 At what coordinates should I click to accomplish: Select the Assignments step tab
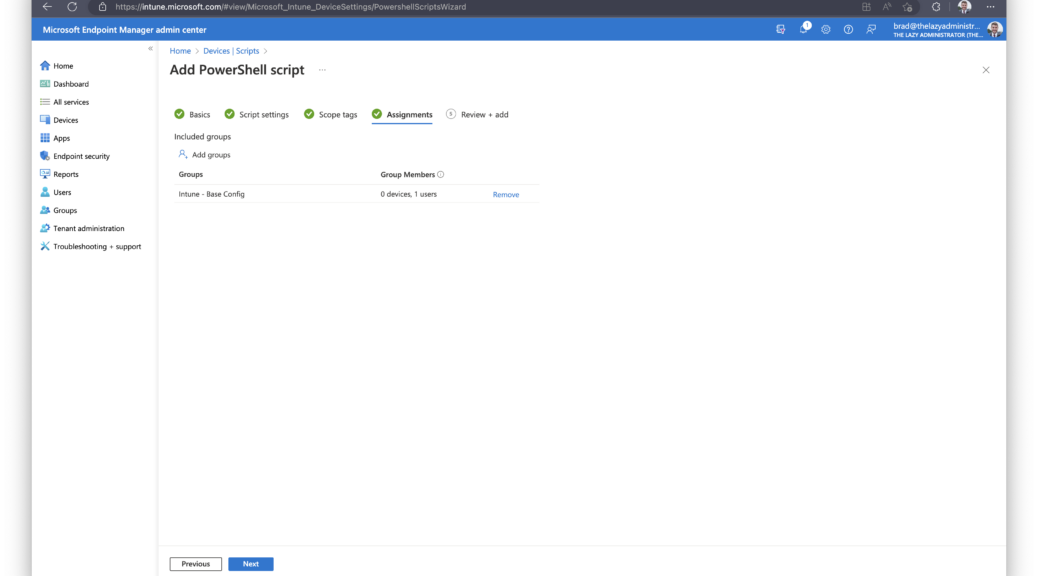[402, 115]
